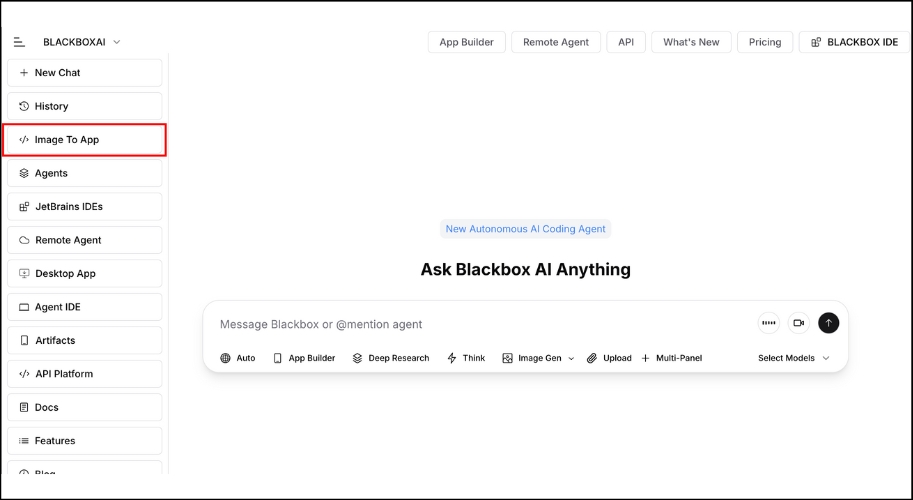This screenshot has height=500, width=913.
Task: Start a New Chat from sidebar
Action: pos(84,73)
